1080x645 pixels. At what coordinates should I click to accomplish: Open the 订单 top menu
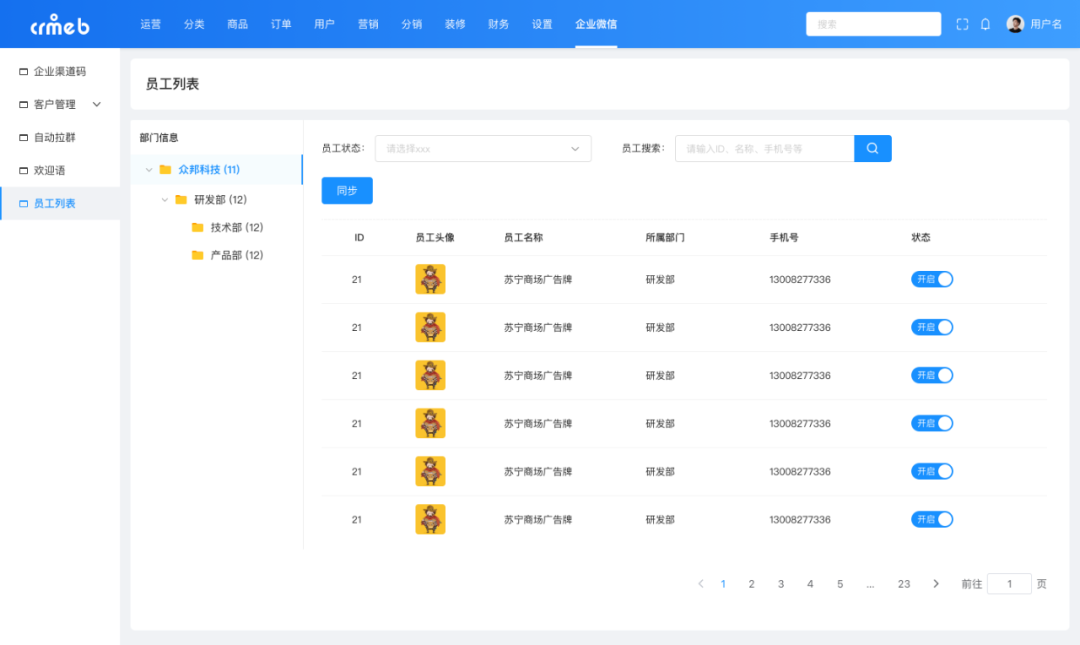point(281,24)
